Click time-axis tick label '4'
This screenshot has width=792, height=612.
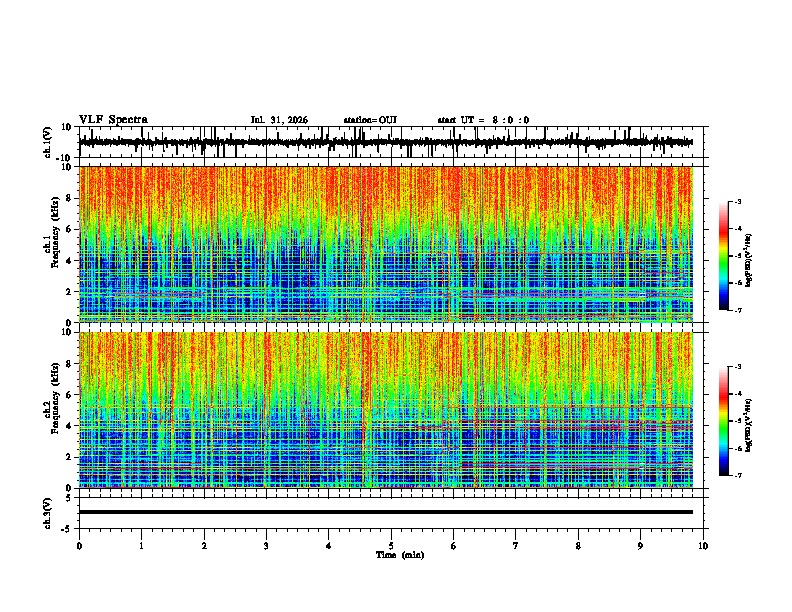tap(329, 546)
